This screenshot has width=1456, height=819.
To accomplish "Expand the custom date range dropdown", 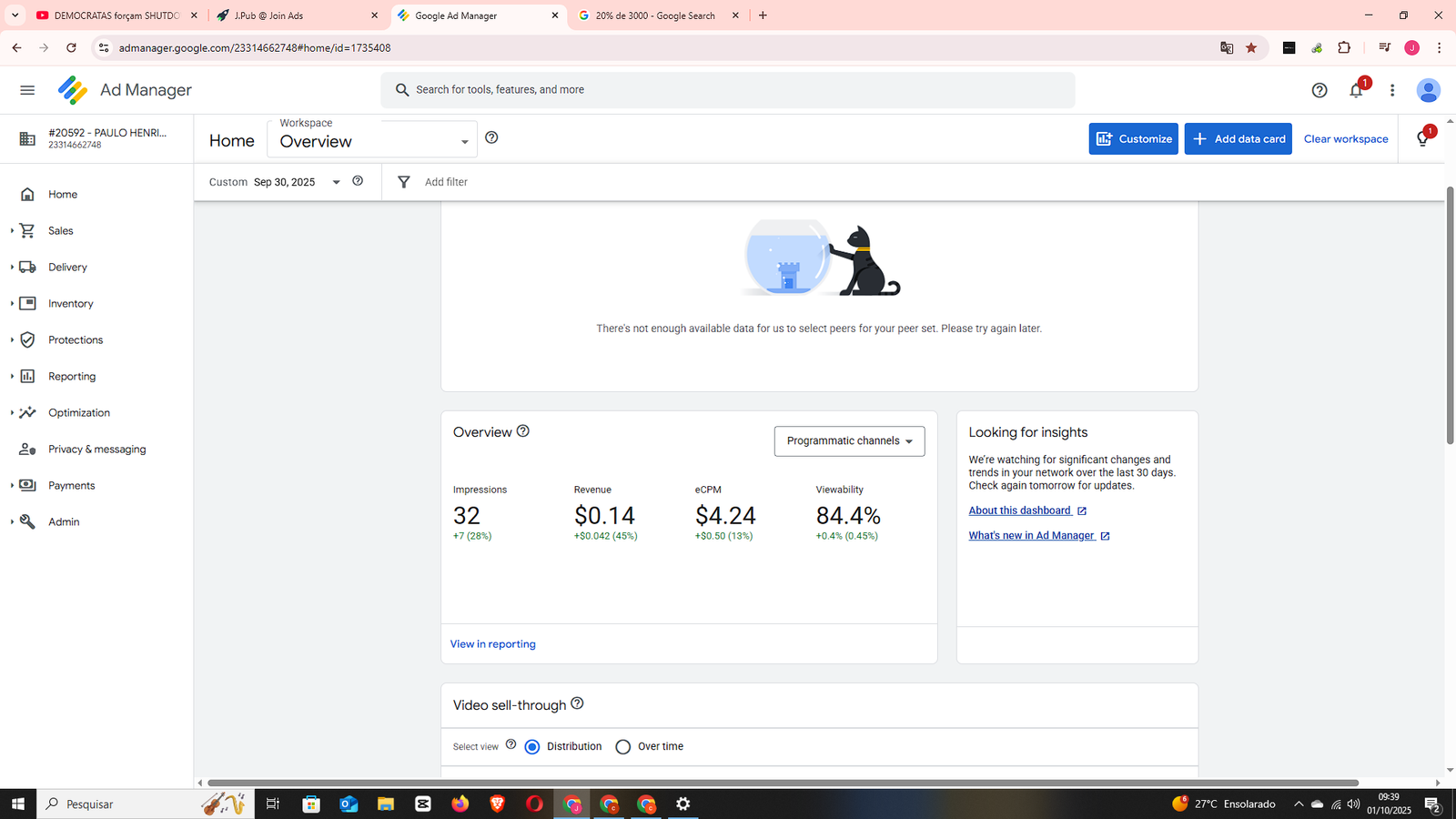I will click(x=336, y=182).
